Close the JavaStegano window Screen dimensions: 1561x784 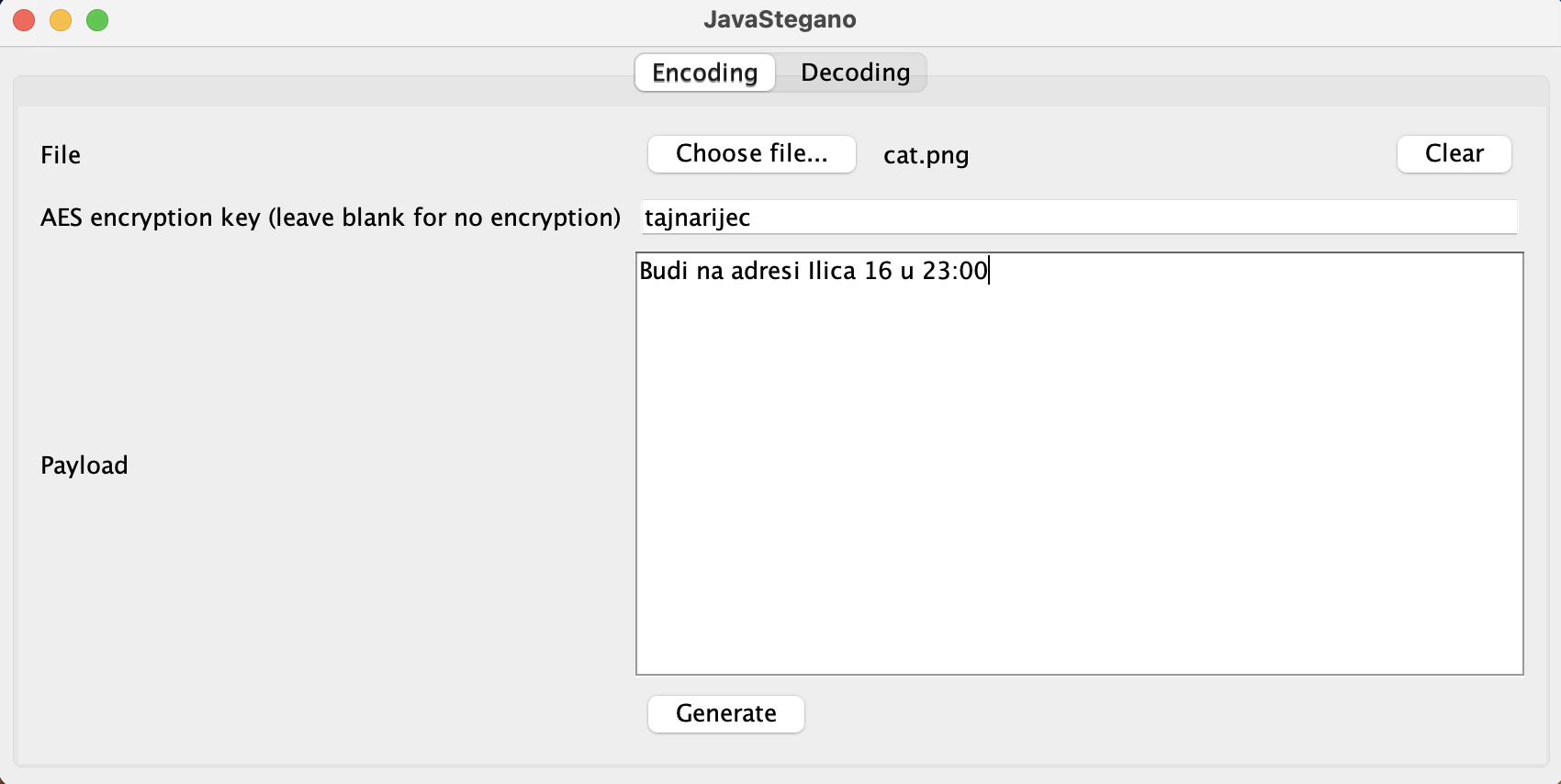[x=25, y=20]
